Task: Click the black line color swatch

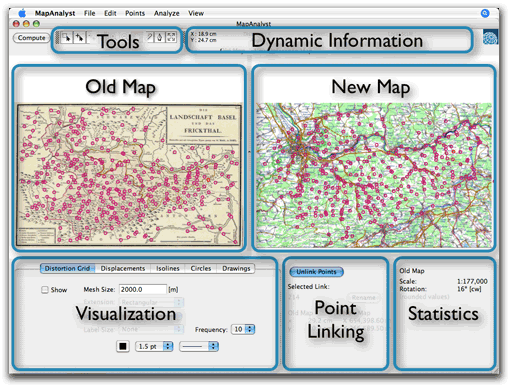Action: [x=123, y=346]
